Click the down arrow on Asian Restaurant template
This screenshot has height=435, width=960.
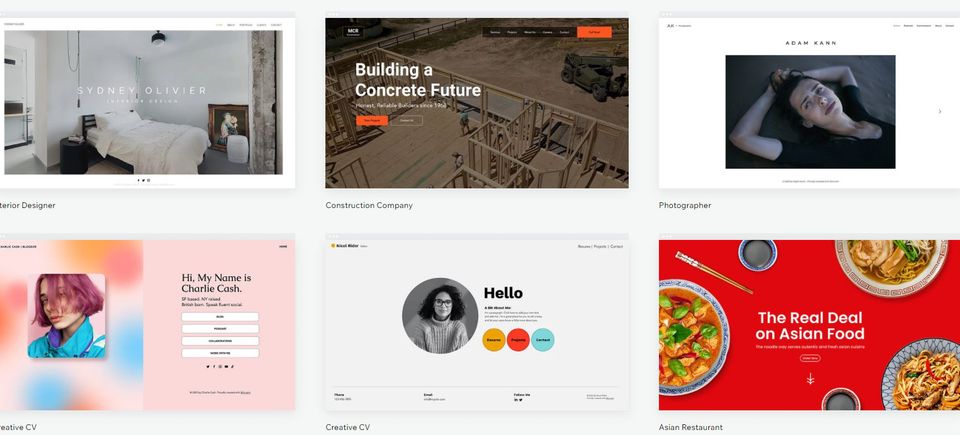(810, 379)
